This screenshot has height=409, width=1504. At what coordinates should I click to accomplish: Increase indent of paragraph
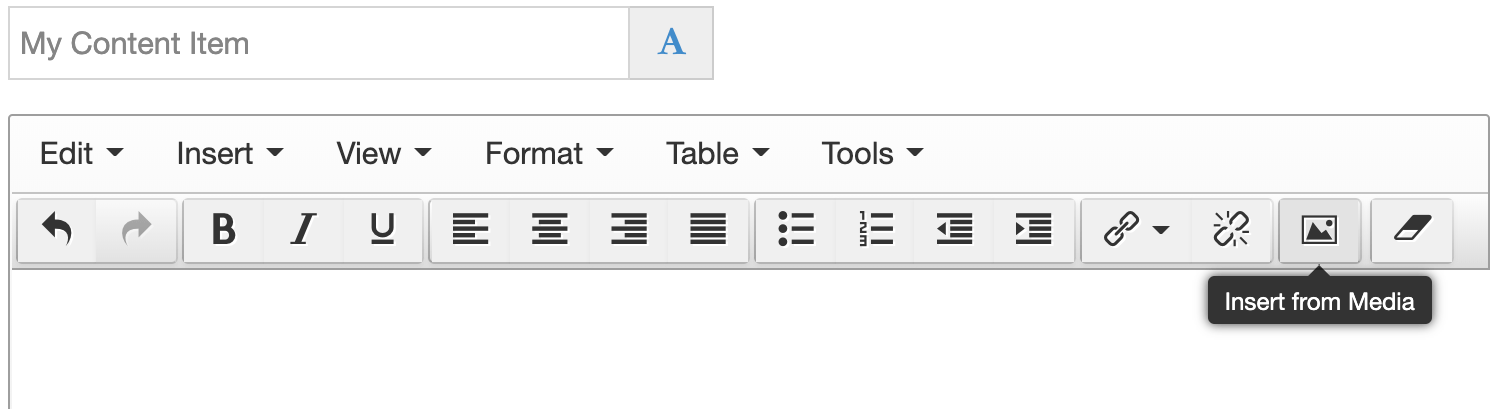tap(1033, 231)
